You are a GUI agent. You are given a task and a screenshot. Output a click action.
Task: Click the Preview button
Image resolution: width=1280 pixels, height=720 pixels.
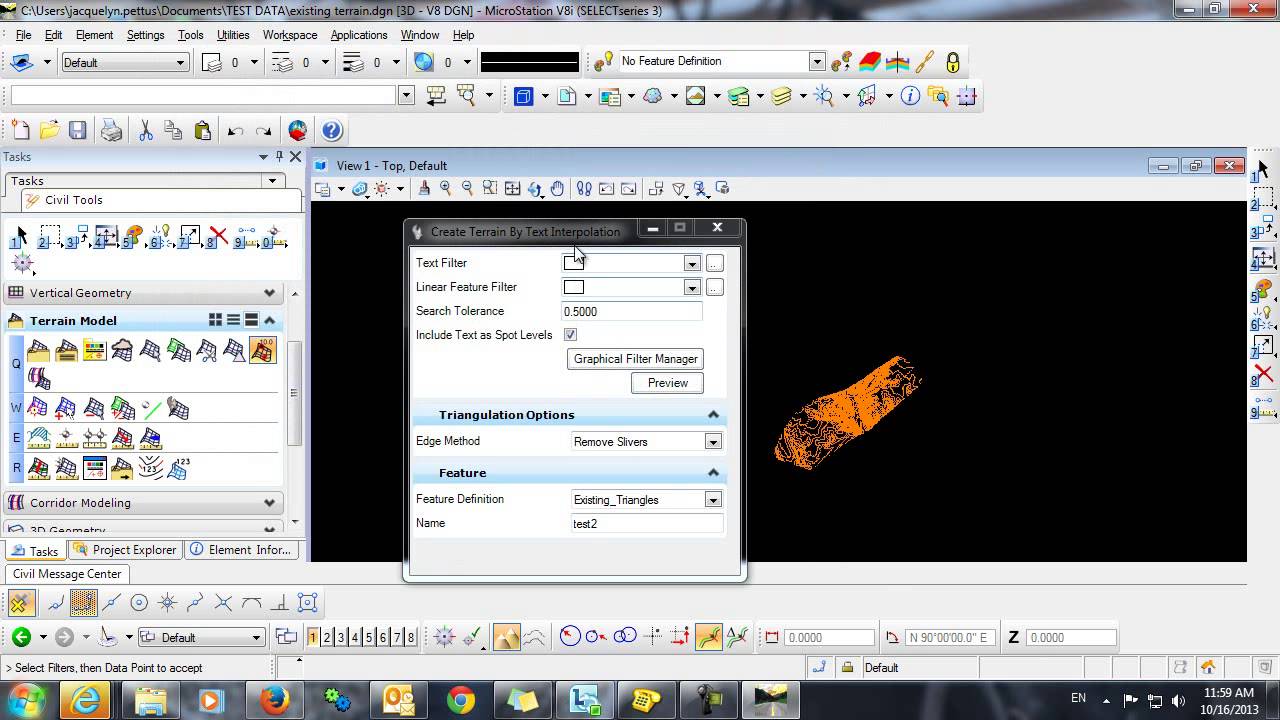(x=668, y=383)
